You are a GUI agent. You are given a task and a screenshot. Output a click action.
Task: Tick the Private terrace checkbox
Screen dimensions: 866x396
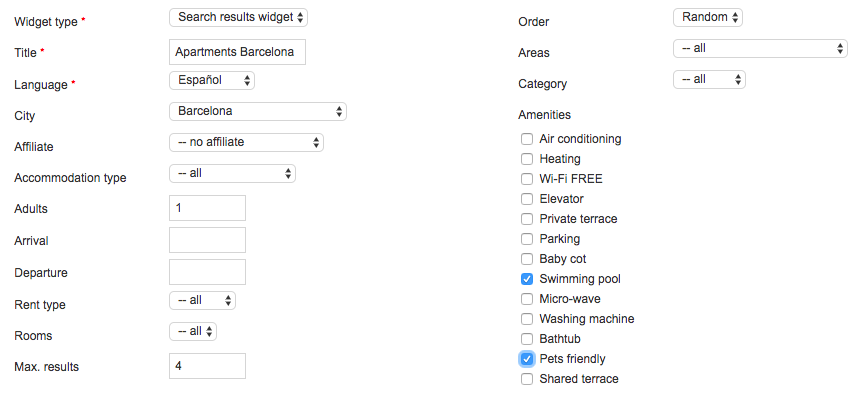527,219
